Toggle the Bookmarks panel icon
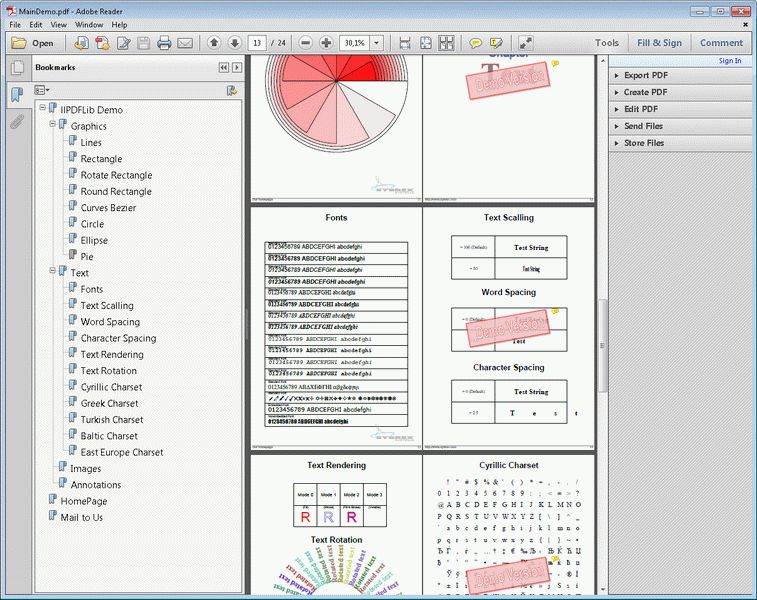This screenshot has height=600, width=757. (17, 94)
